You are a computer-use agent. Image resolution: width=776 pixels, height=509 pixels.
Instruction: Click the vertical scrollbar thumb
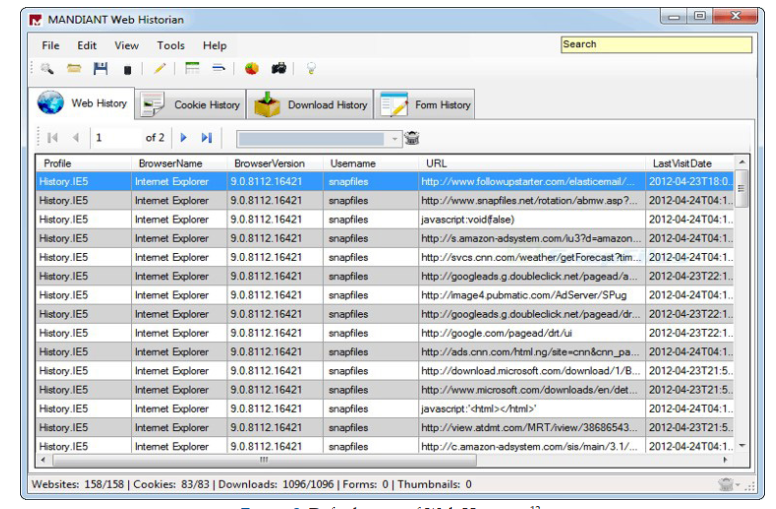pos(741,188)
